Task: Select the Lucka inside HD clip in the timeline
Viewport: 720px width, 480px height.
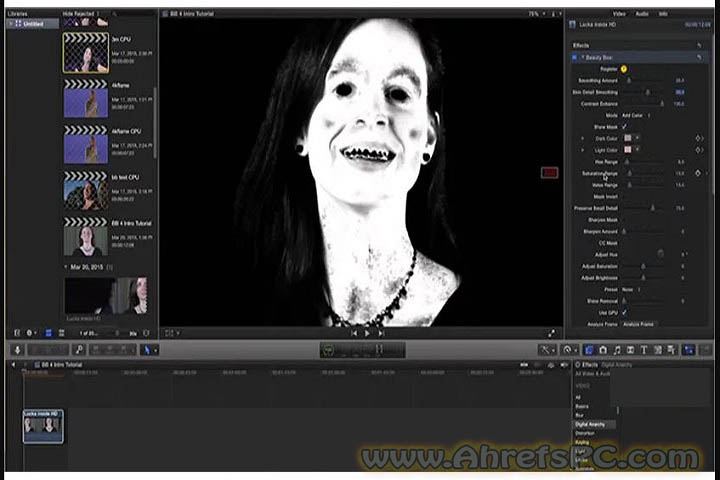Action: (x=43, y=426)
